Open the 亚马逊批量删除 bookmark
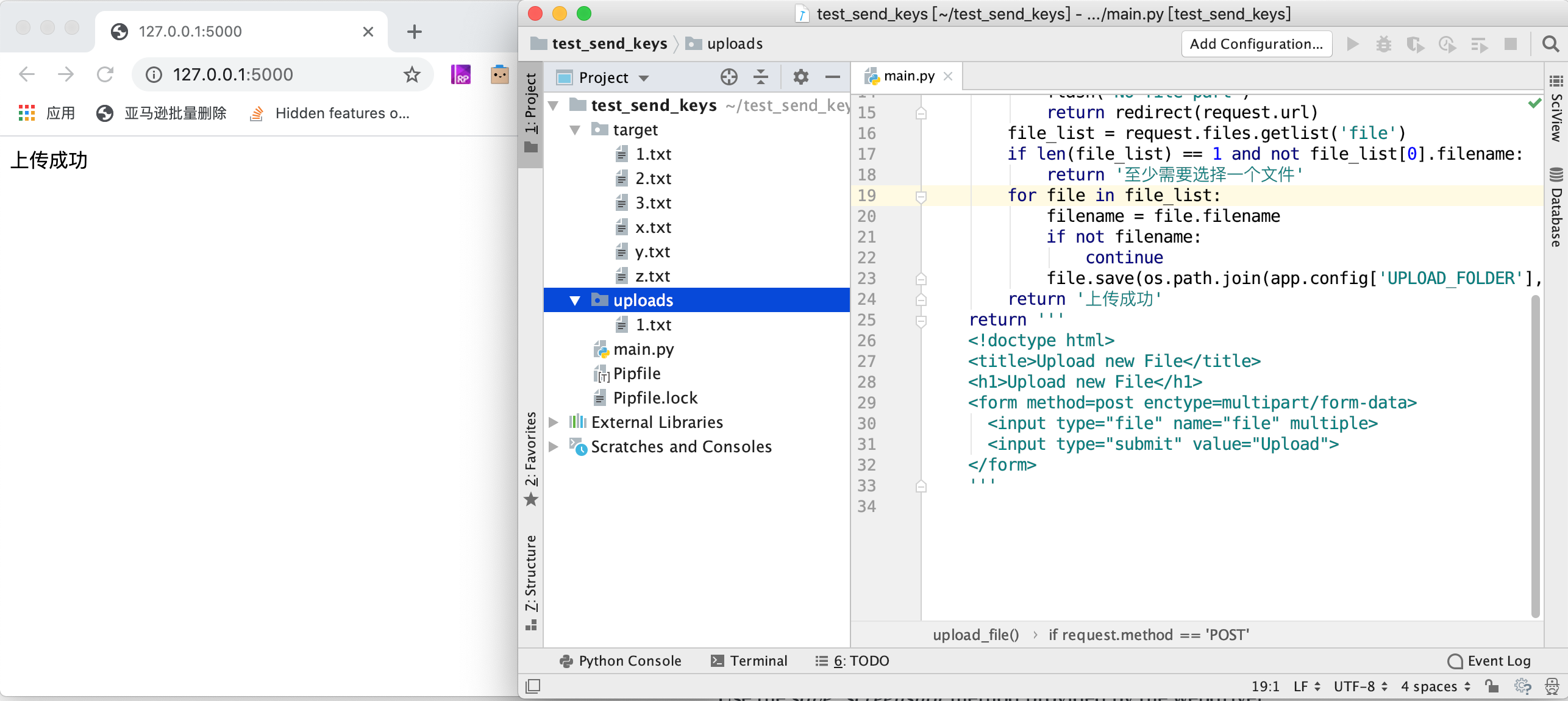Image resolution: width=1568 pixels, height=701 pixels. click(162, 113)
